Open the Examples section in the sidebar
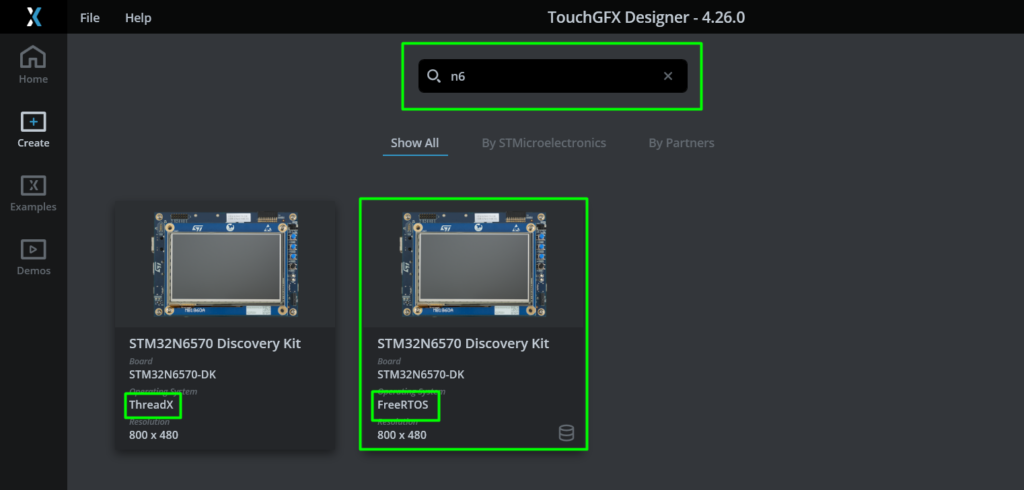The width and height of the screenshot is (1024, 490). (33, 193)
